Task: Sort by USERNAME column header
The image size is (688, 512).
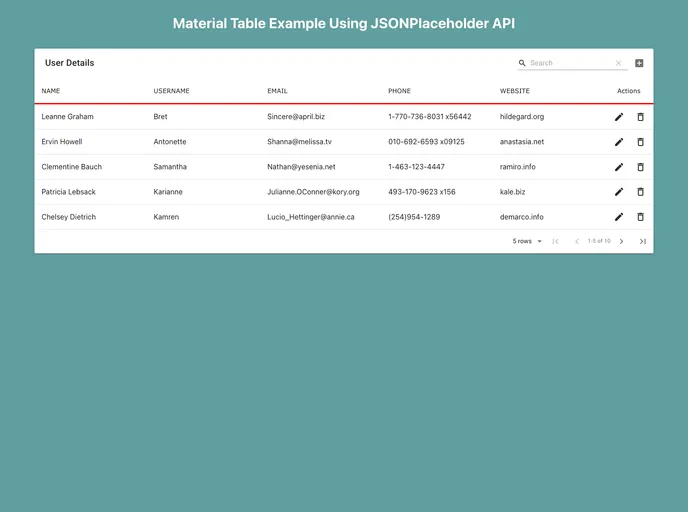Action: pyautogui.click(x=171, y=91)
